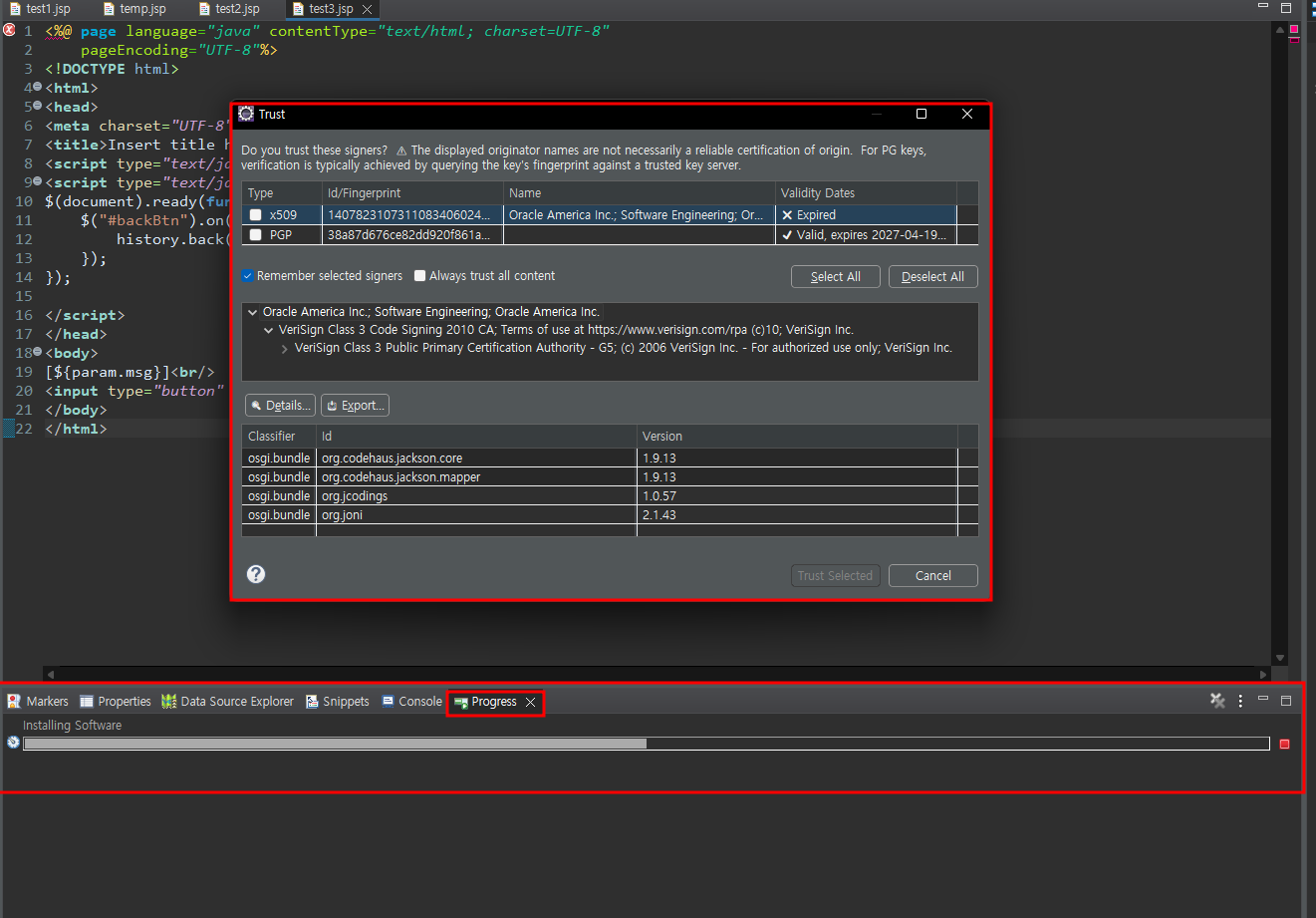Switch to the temp.jsp editor tab

click(134, 9)
